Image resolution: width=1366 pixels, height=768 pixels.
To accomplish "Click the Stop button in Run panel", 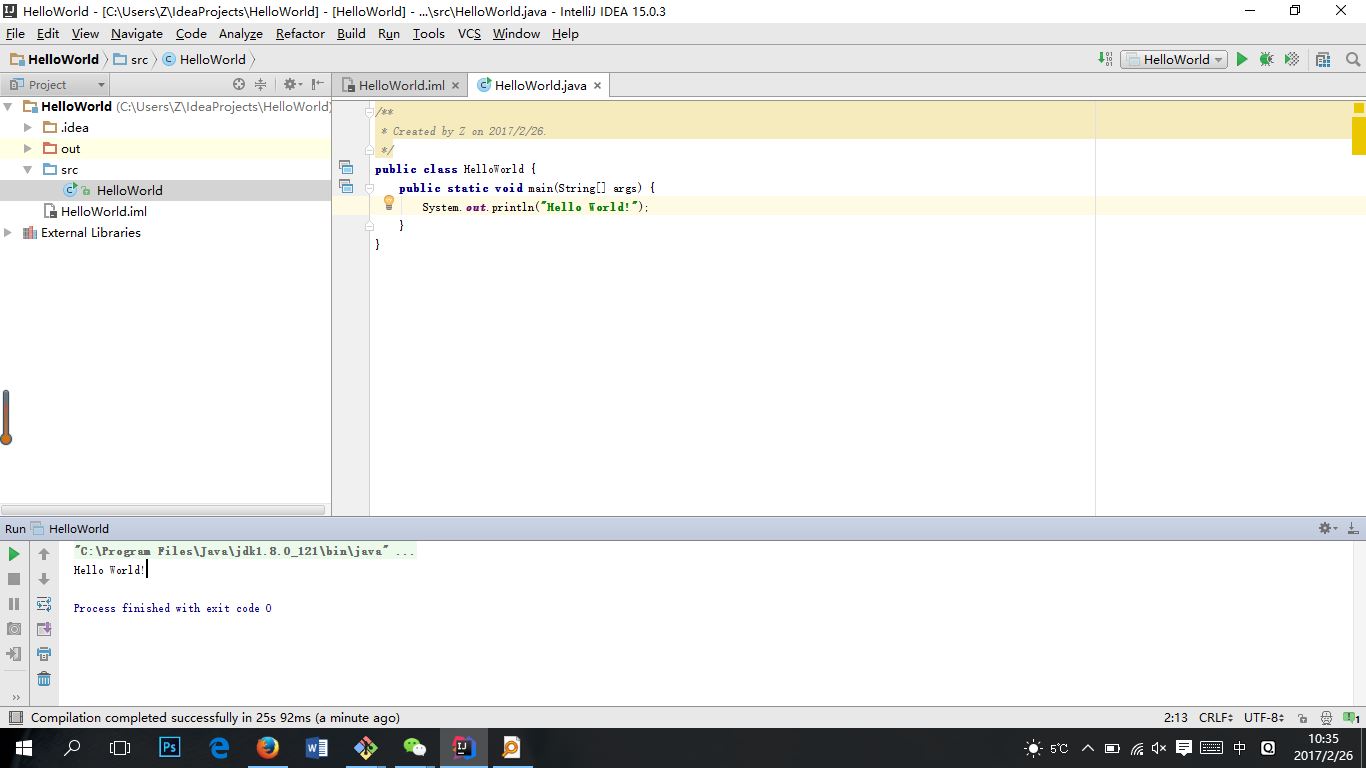I will click(14, 579).
